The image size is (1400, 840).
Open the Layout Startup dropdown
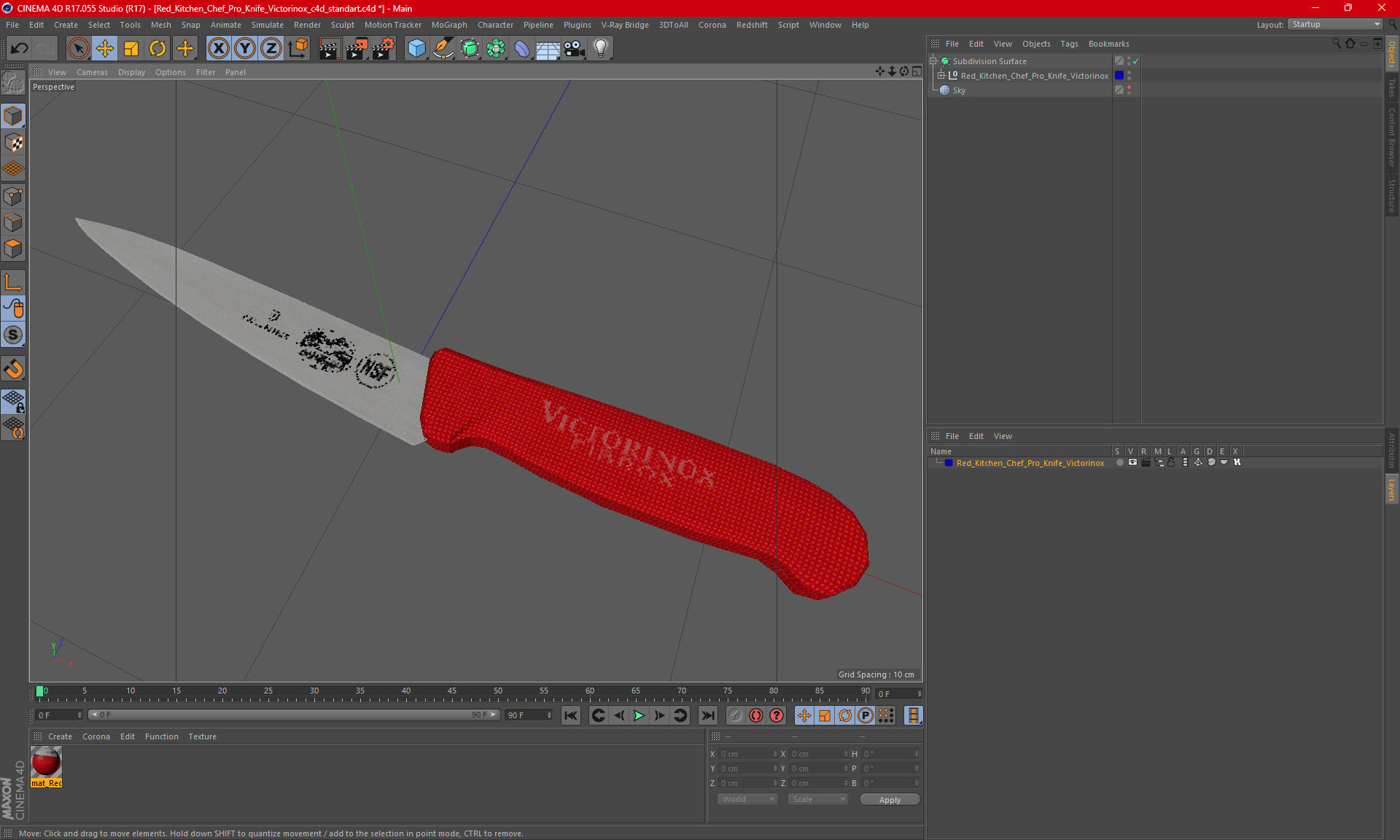pyautogui.click(x=1336, y=24)
